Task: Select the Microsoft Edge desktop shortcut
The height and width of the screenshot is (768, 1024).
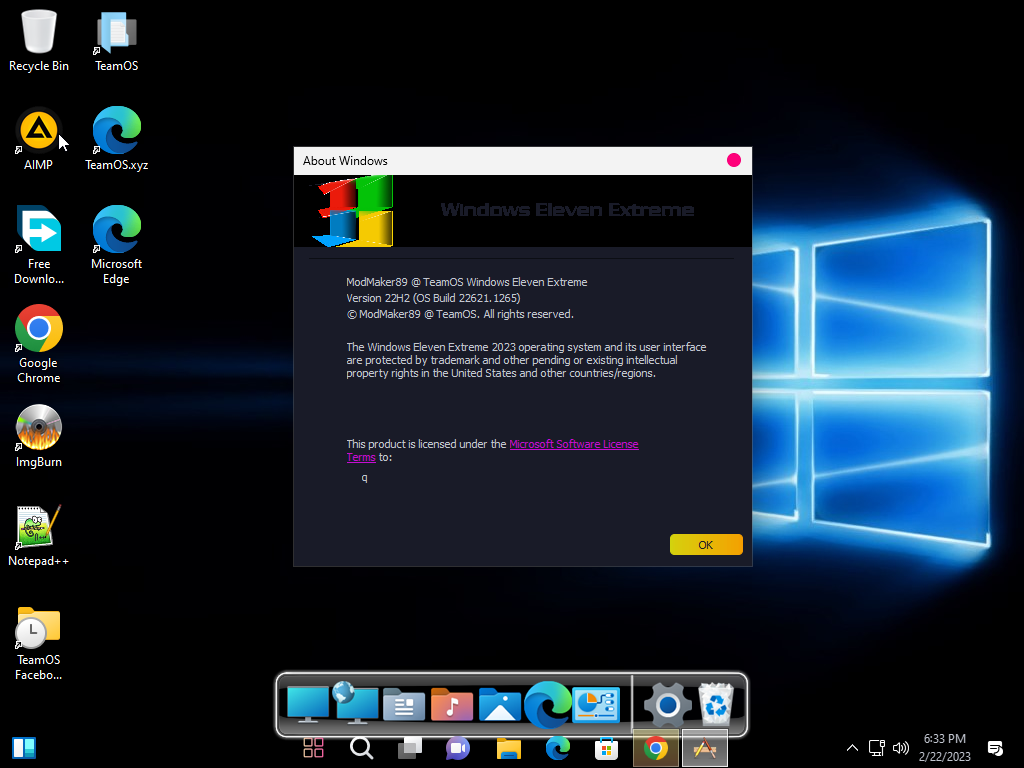Action: 116,246
